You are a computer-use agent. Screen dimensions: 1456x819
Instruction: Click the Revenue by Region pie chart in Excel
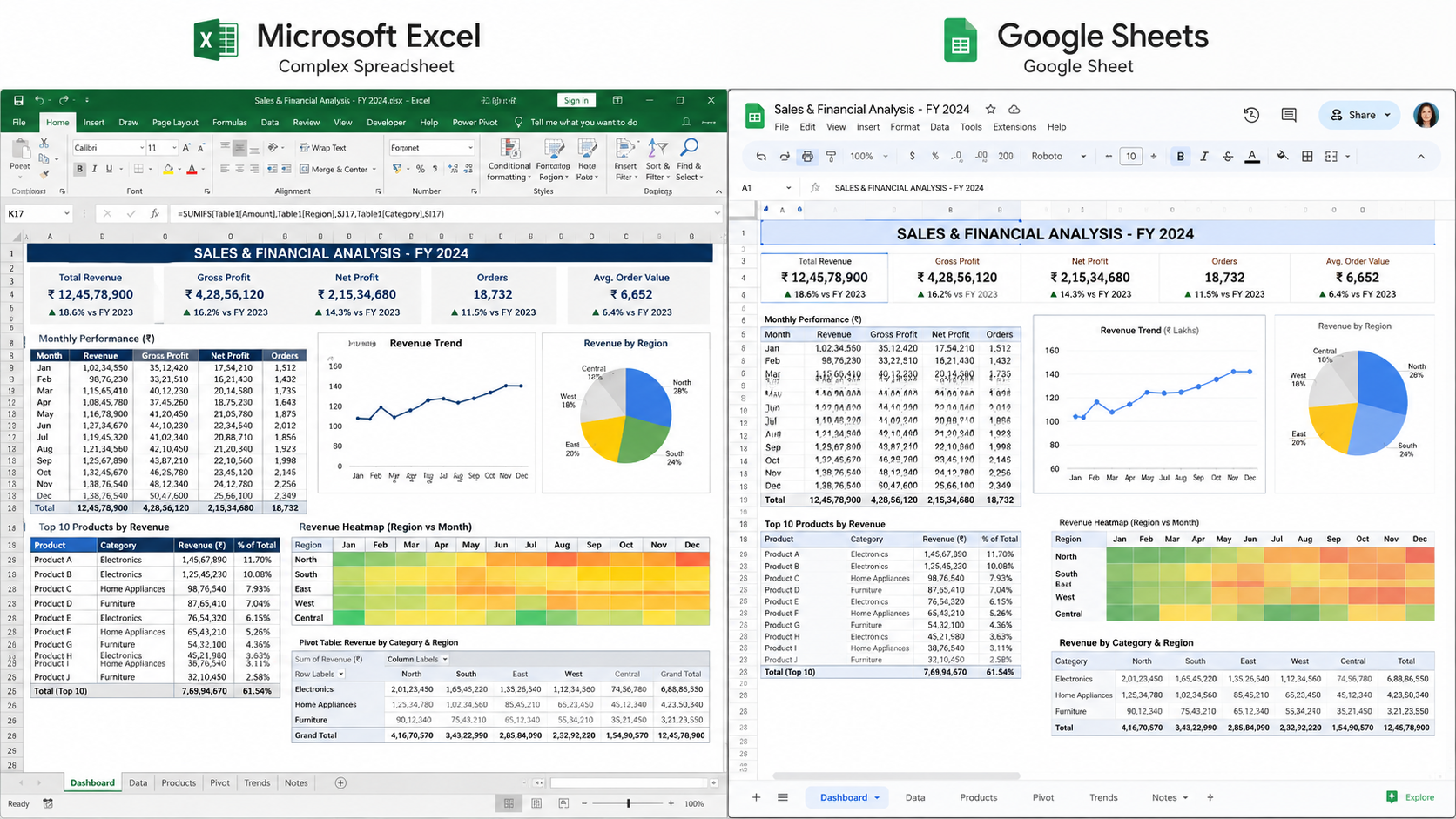[625, 415]
